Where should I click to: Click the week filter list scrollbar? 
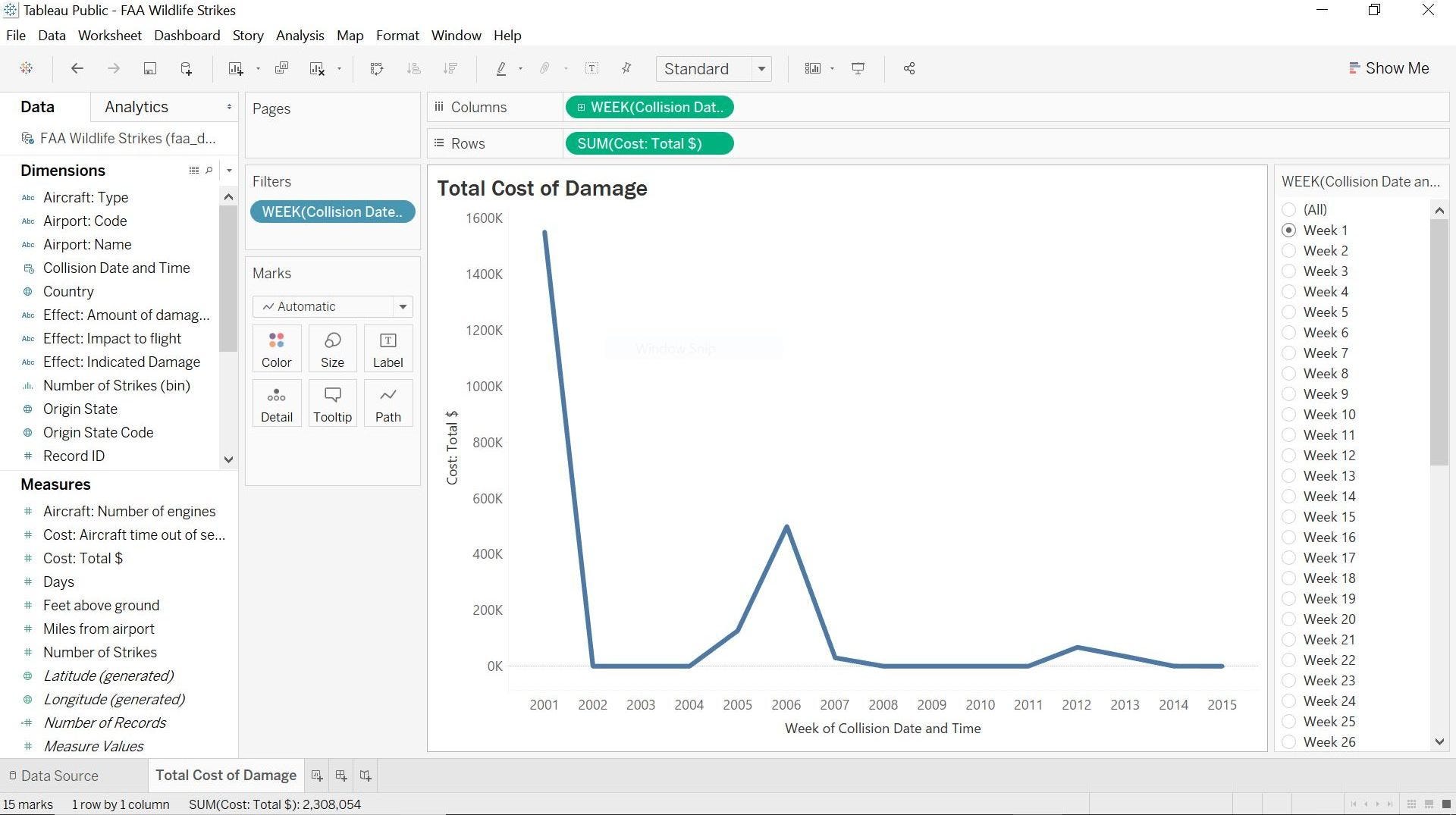click(1439, 342)
